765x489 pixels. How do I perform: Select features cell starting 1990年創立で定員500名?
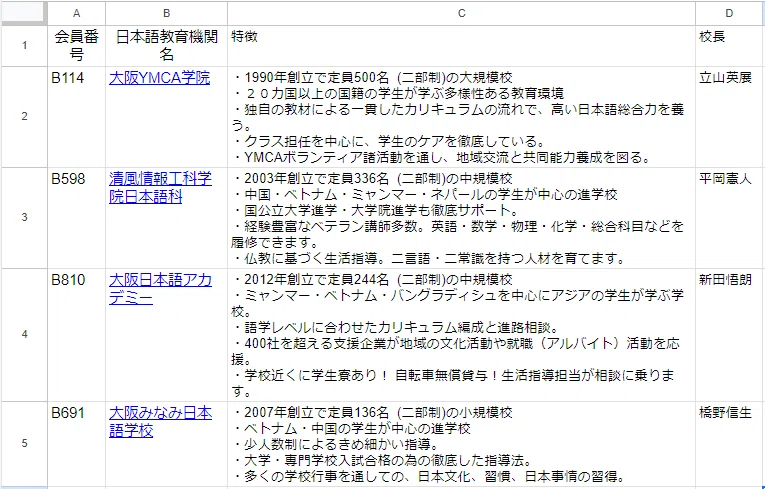462,117
